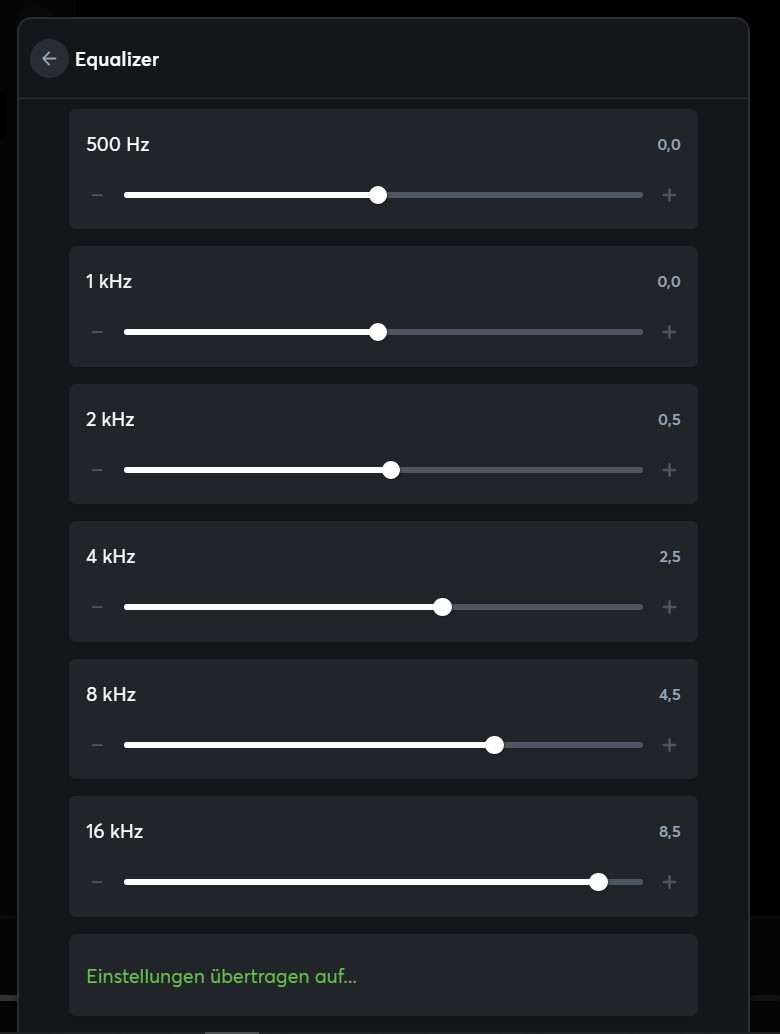
Task: Click the plus icon for 8 kHz
Action: pos(670,745)
